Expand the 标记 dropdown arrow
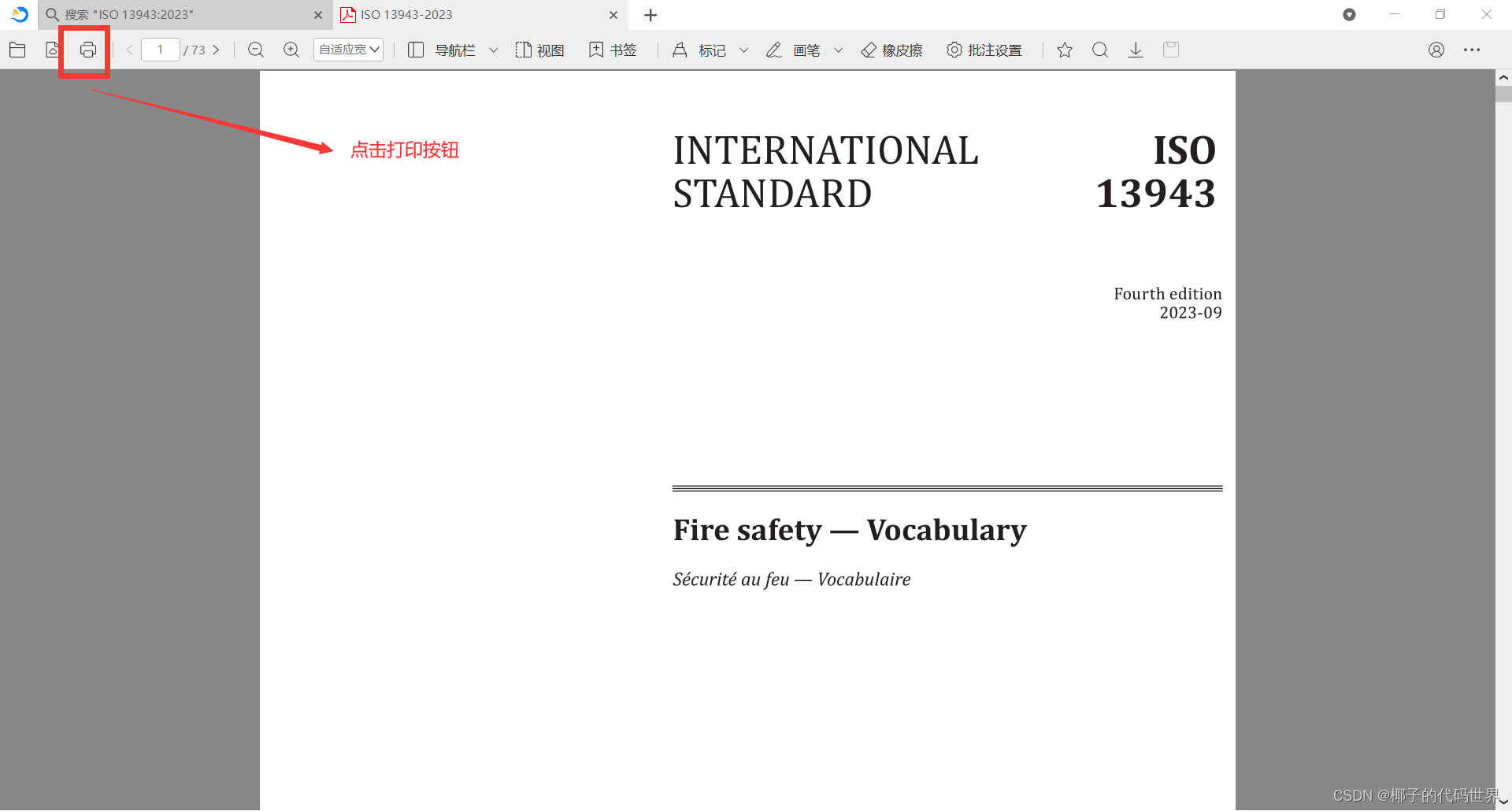Viewport: 1512px width, 811px height. pyautogui.click(x=743, y=50)
